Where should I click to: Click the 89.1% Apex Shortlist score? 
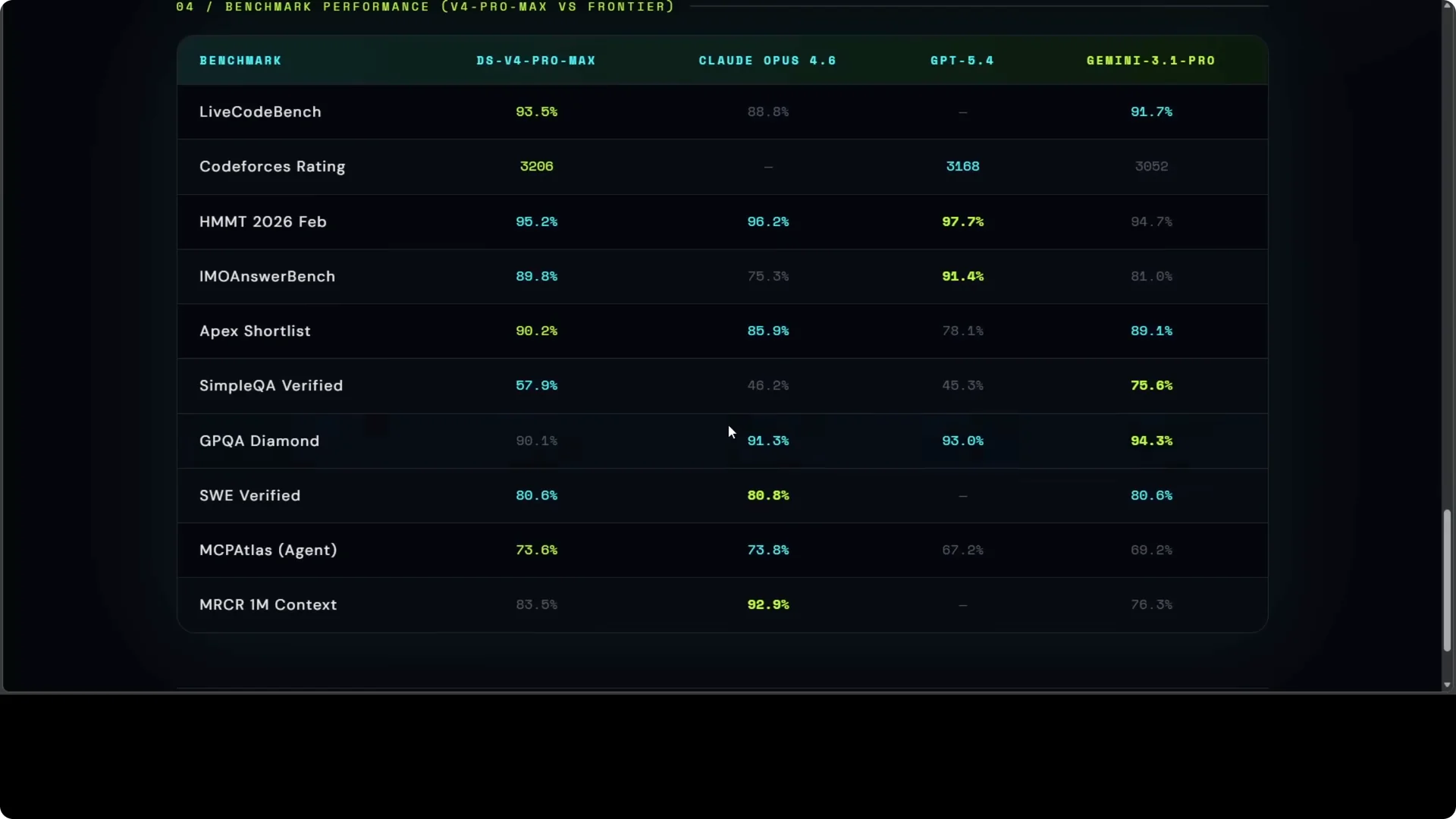(1151, 331)
